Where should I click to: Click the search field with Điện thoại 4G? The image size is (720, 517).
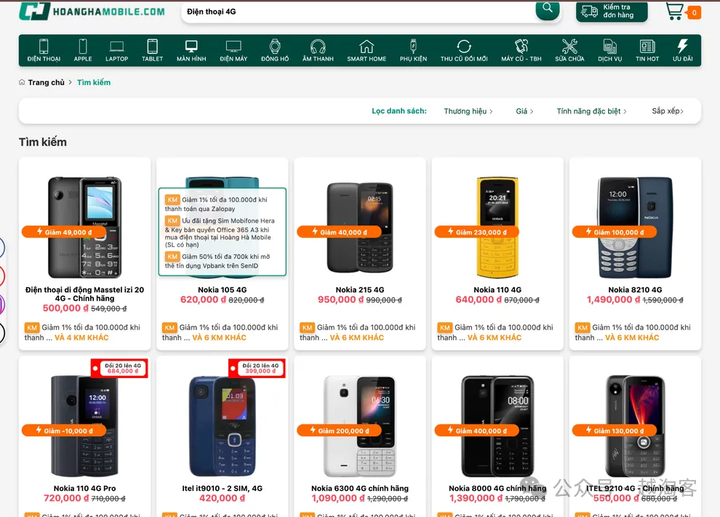pos(358,12)
